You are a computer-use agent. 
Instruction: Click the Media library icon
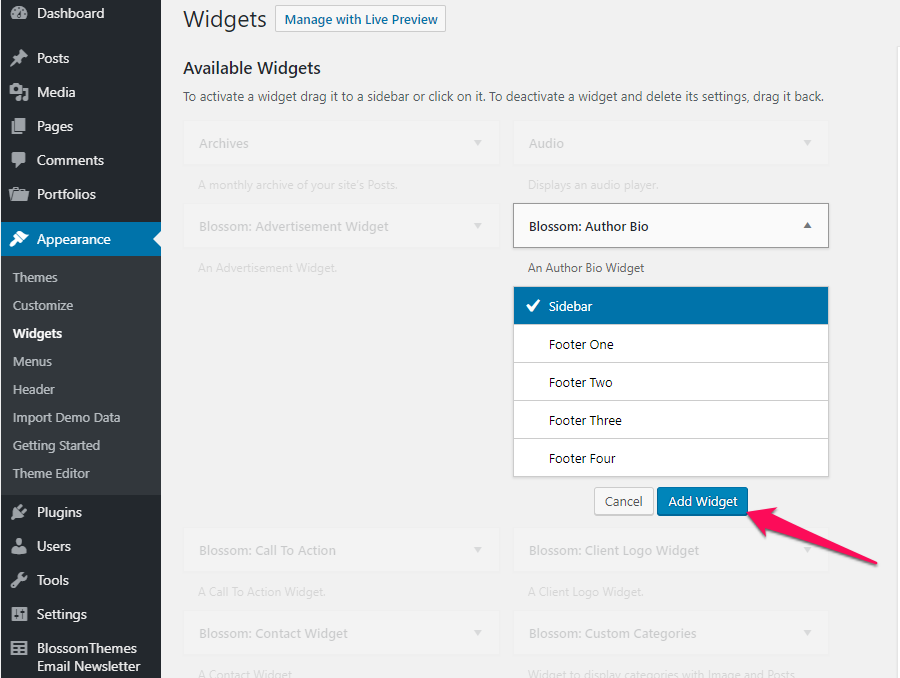(x=19, y=92)
